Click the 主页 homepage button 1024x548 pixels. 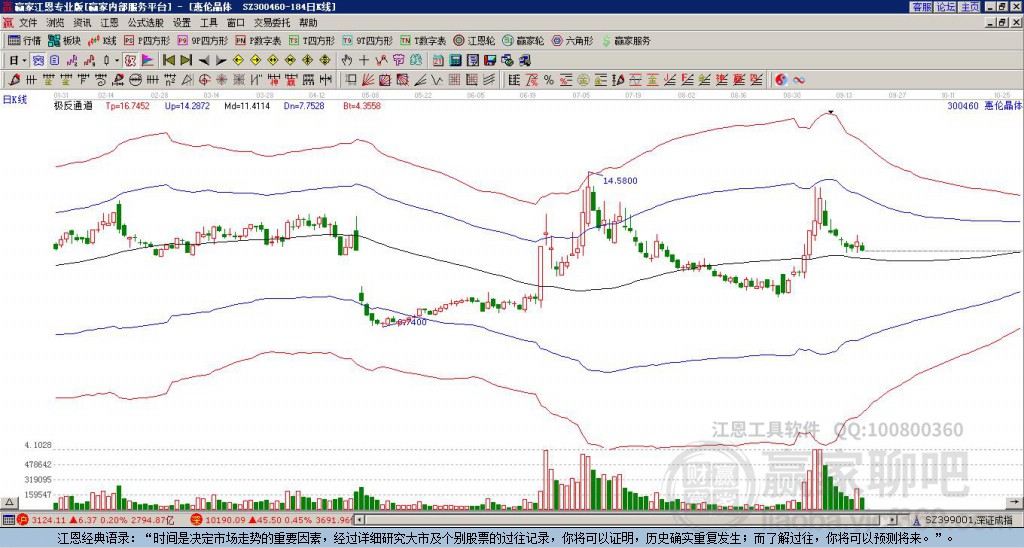pyautogui.click(x=970, y=7)
